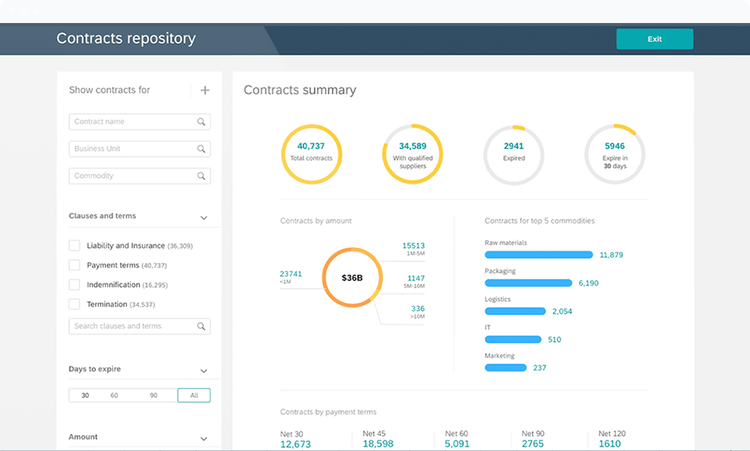Screen dimensions: 750x451
Task: Click the 1147 5M-10M value
Action: [x=416, y=278]
